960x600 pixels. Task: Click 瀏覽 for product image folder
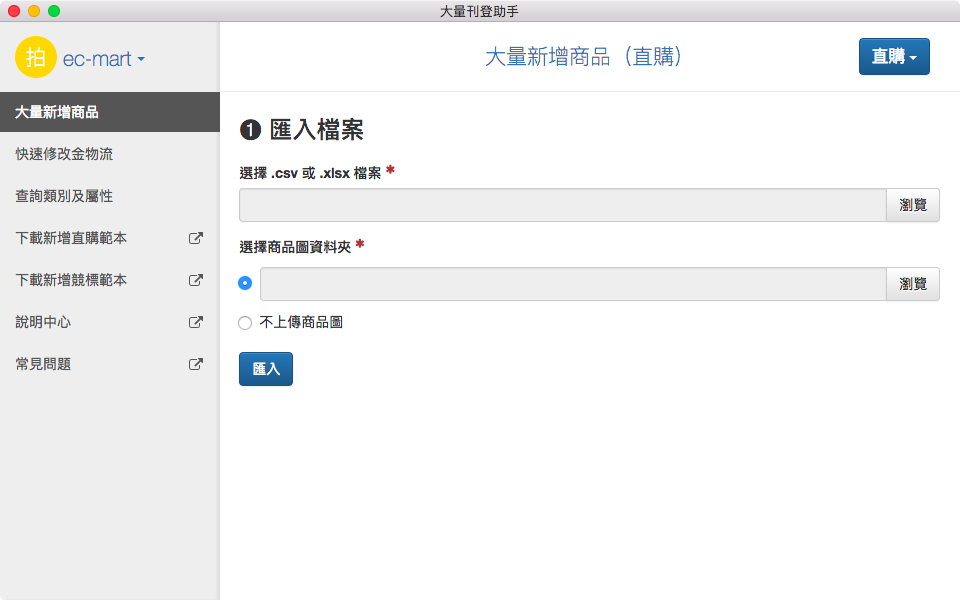point(912,284)
